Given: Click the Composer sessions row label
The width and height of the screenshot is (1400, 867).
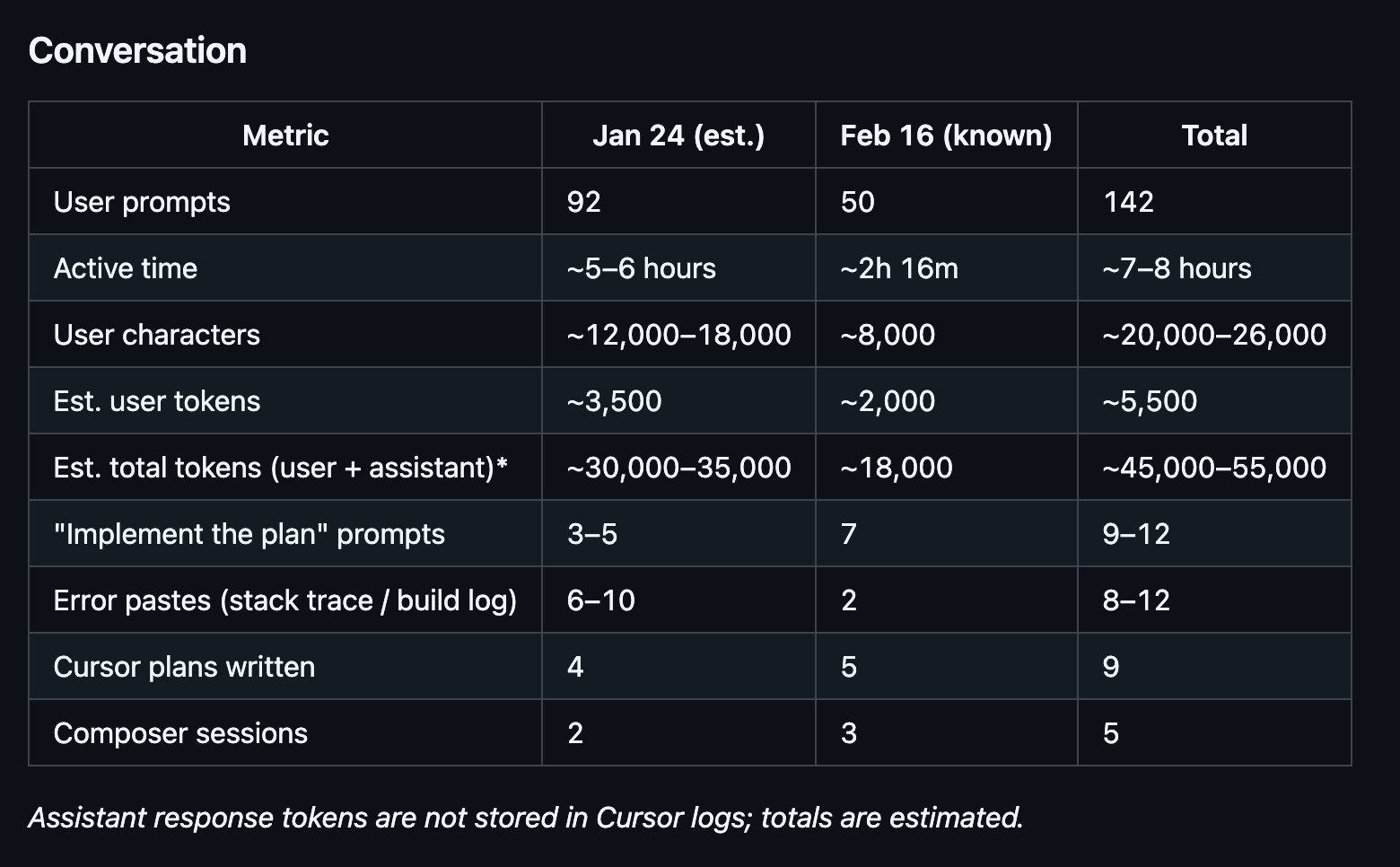Looking at the screenshot, I should [x=180, y=733].
